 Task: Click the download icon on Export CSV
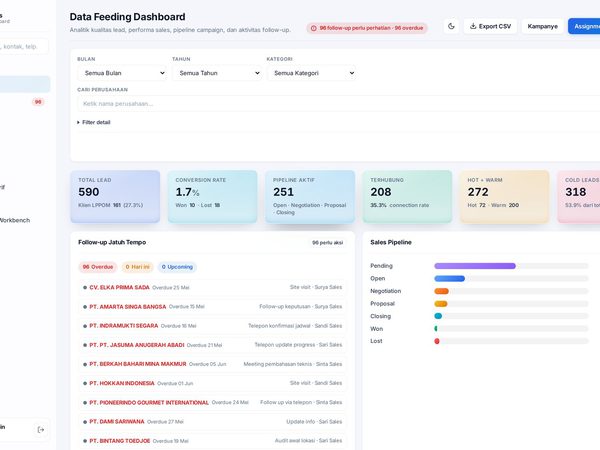(473, 26)
